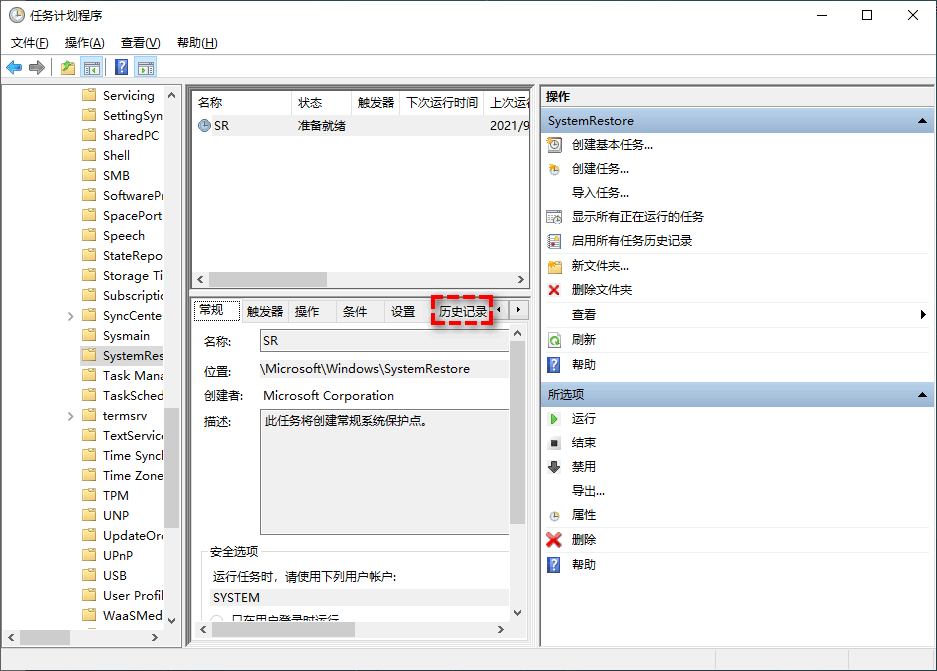
Task: Click the forward navigation arrow
Action: [36, 67]
